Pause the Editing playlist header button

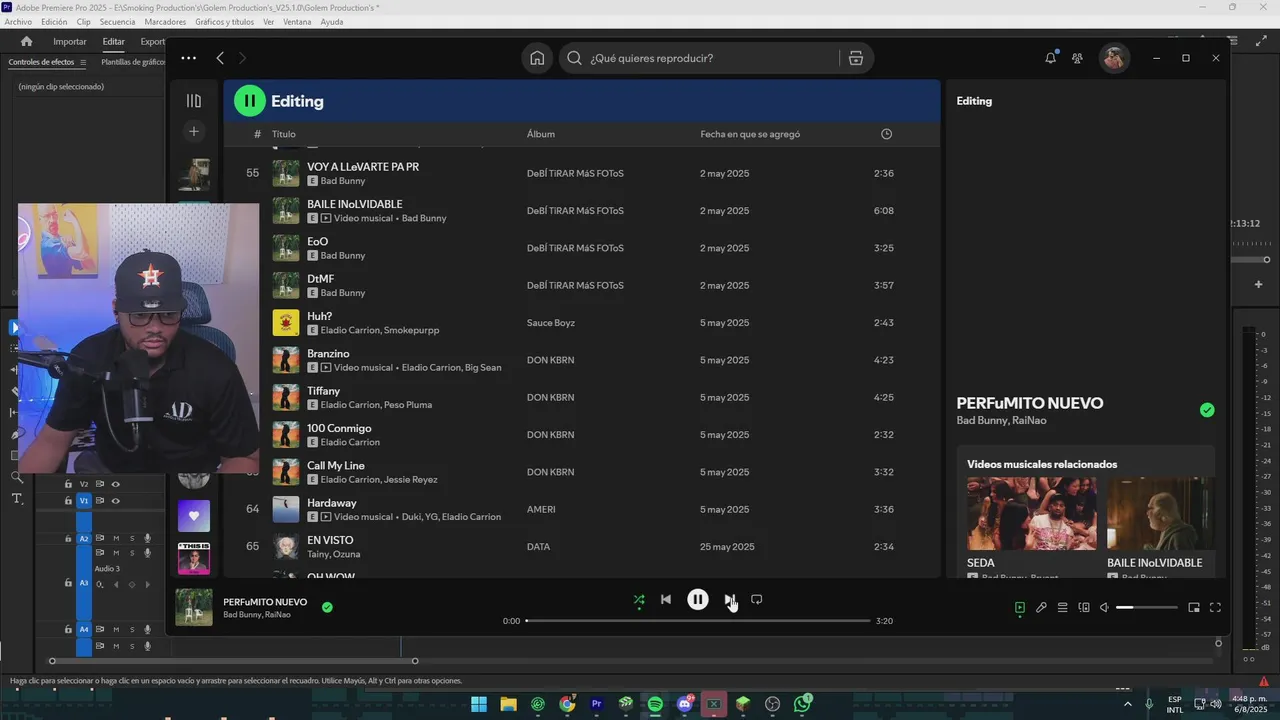tap(249, 101)
